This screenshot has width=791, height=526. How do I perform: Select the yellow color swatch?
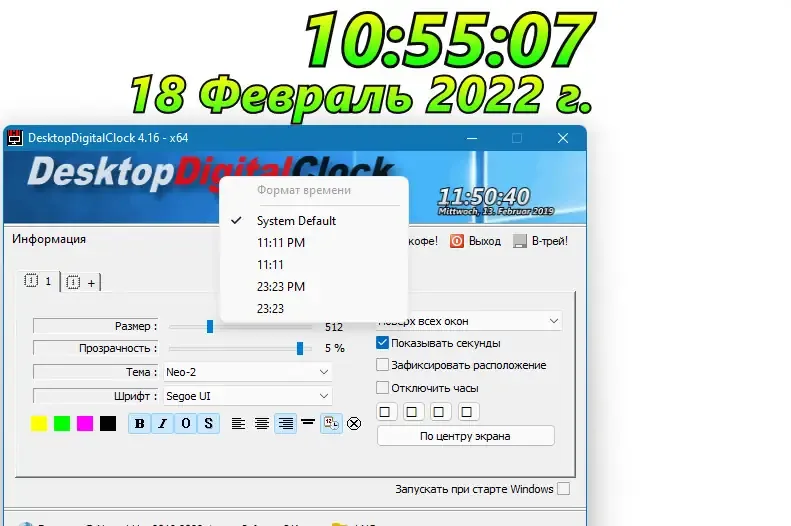(x=39, y=424)
